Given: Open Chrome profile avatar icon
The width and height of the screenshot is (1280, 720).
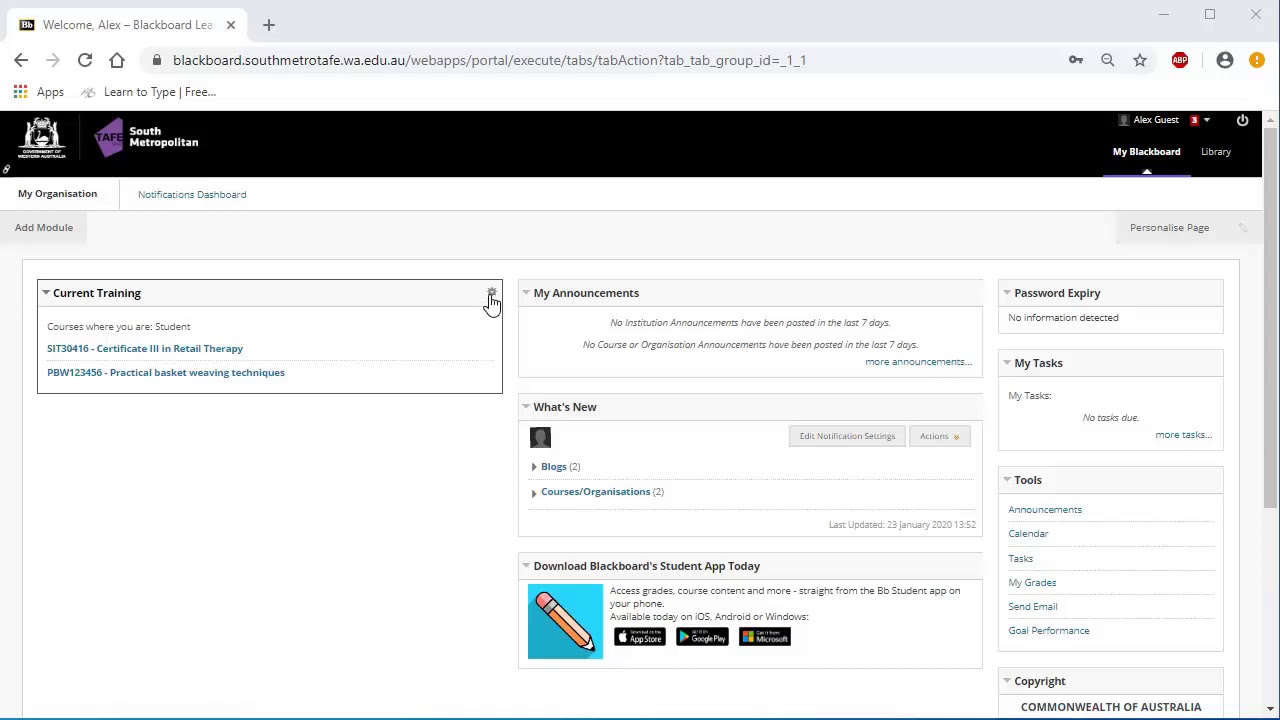Looking at the screenshot, I should point(1225,60).
